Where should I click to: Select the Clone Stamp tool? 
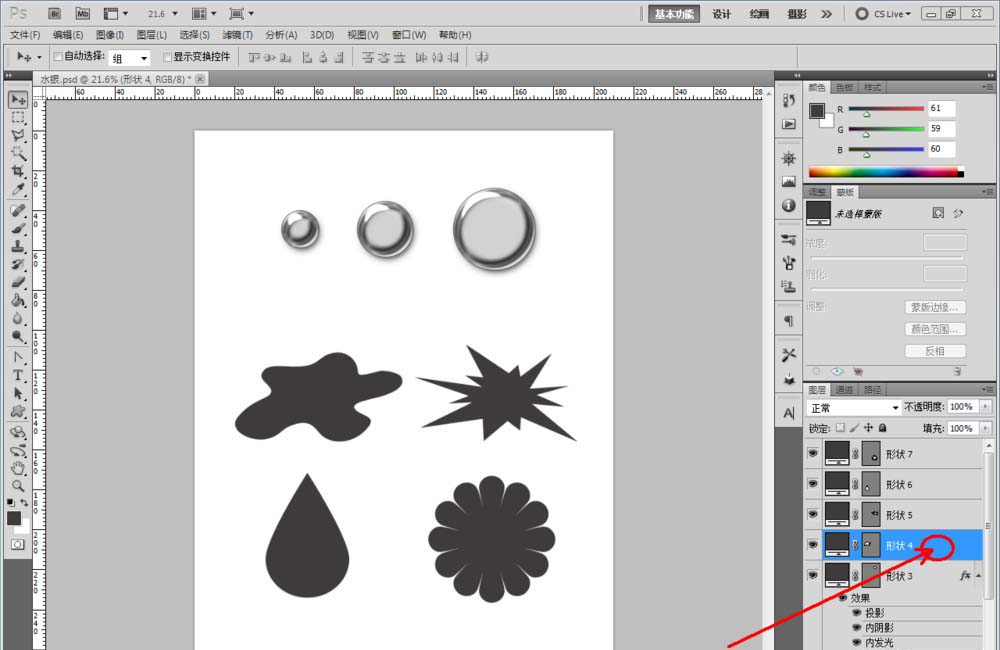click(x=18, y=246)
